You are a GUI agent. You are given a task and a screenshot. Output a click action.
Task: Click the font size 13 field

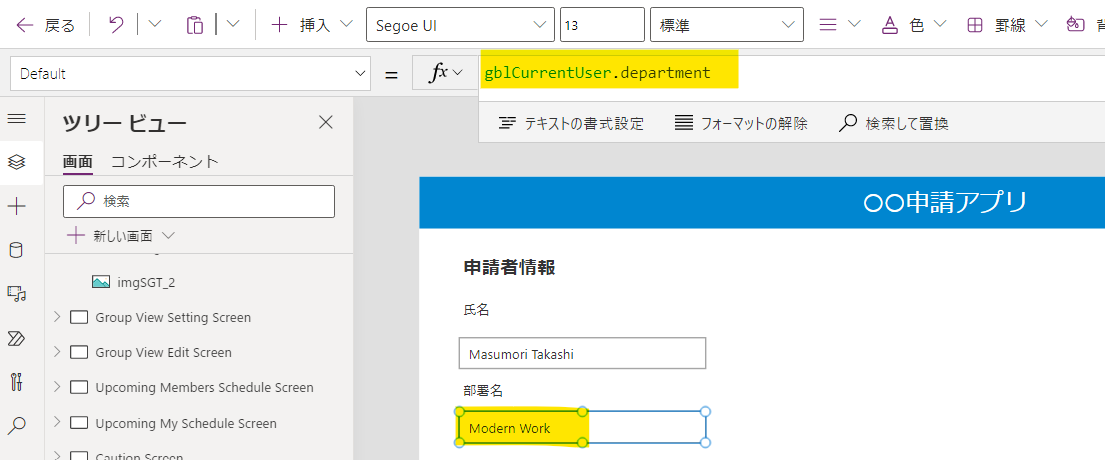click(x=603, y=25)
